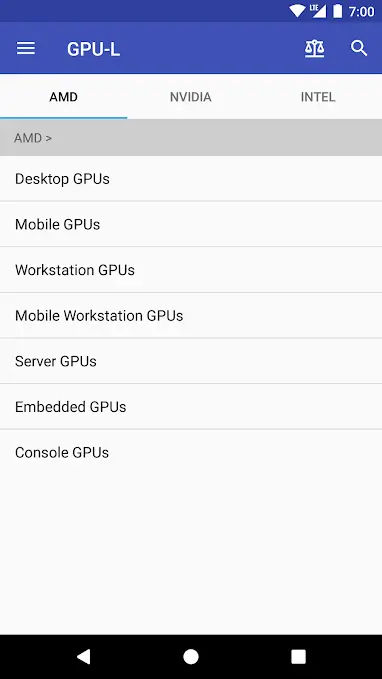Image resolution: width=382 pixels, height=679 pixels.
Task: Tap the GPU-L app title
Action: tap(93, 49)
